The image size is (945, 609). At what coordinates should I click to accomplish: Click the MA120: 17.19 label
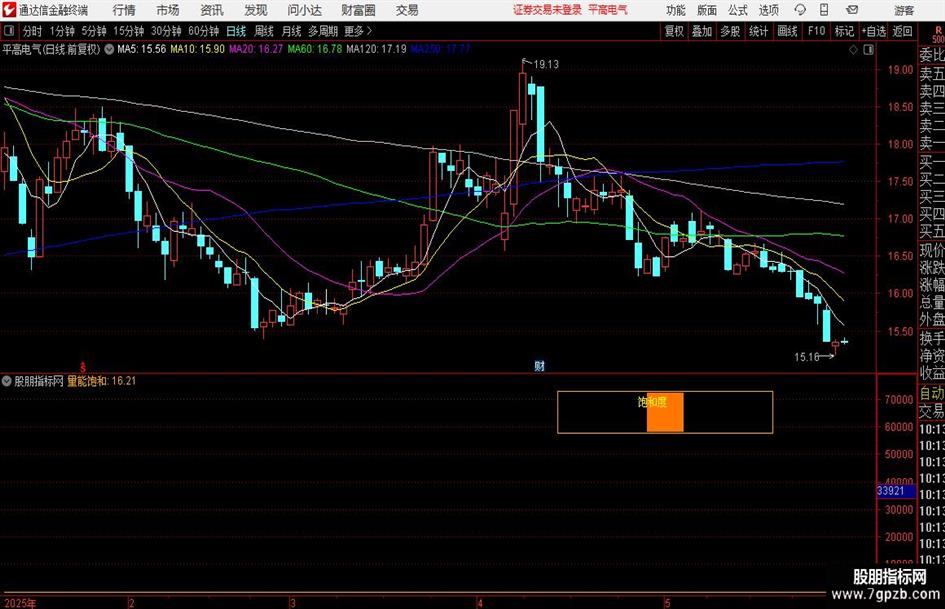(x=377, y=49)
